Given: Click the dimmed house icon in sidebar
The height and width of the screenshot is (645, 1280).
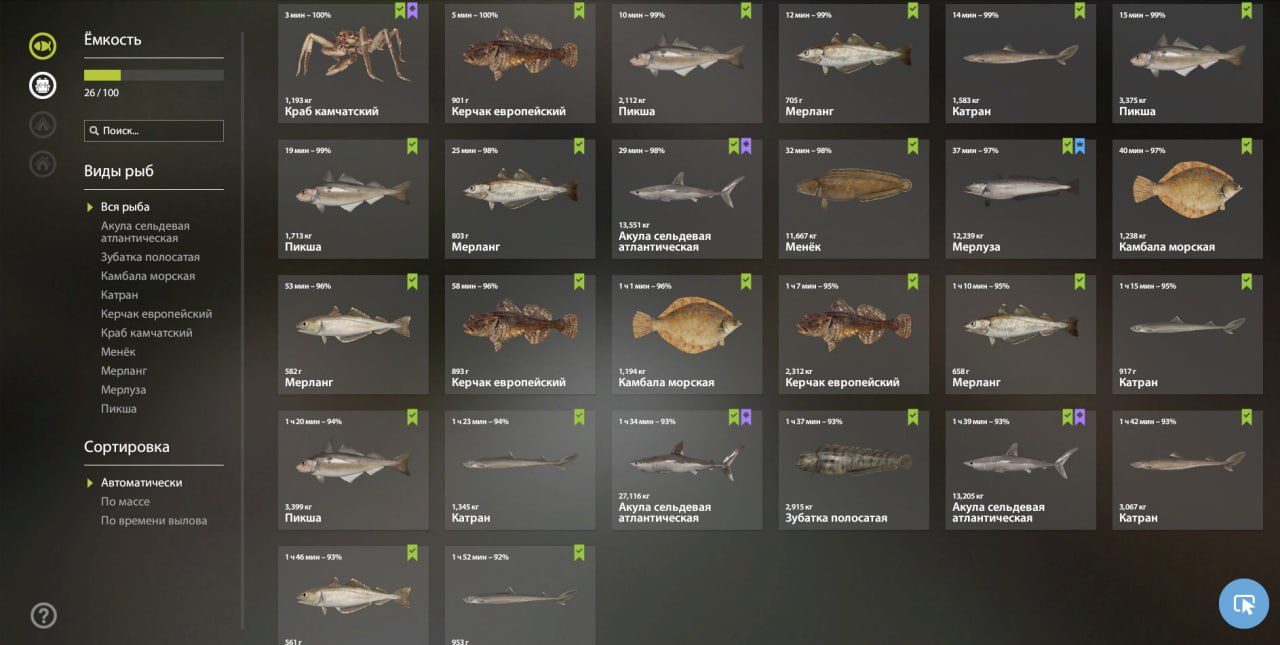Looking at the screenshot, I should [43, 162].
